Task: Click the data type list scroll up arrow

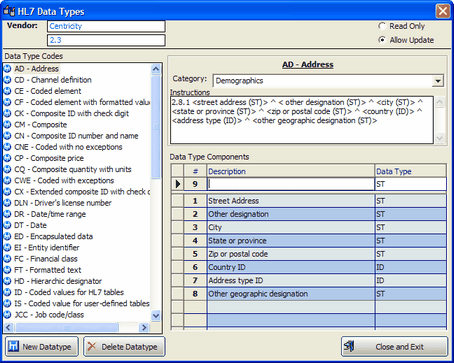Action: click(x=156, y=69)
